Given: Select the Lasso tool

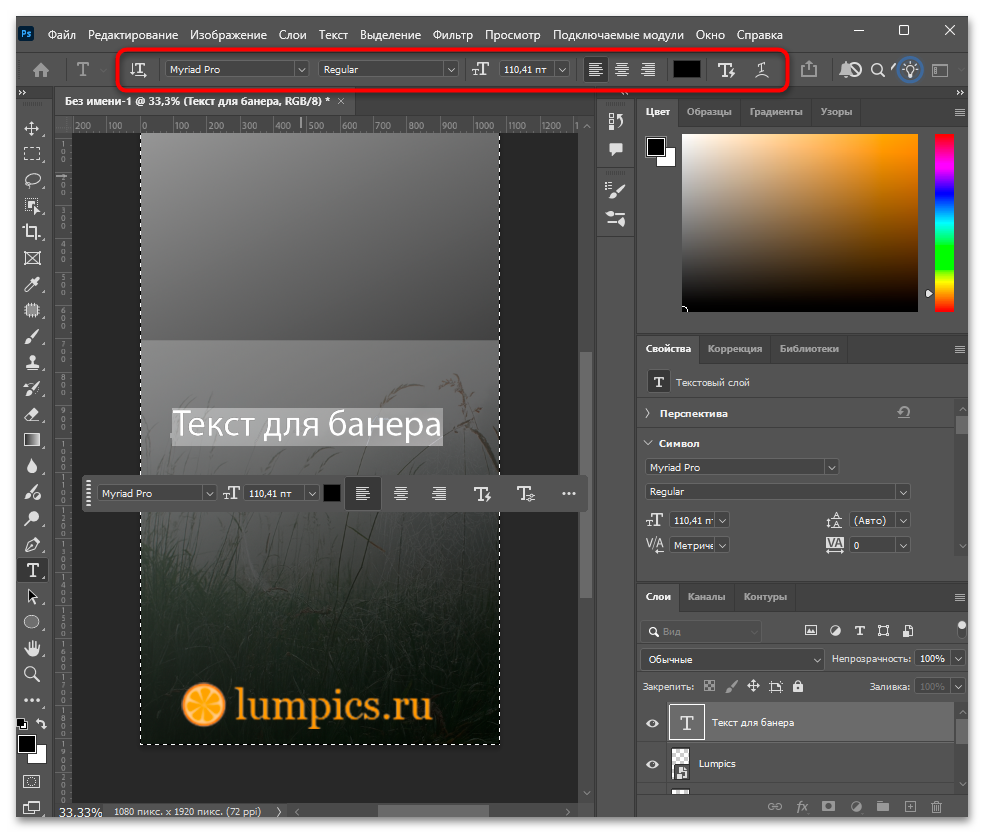Looking at the screenshot, I should [32, 181].
